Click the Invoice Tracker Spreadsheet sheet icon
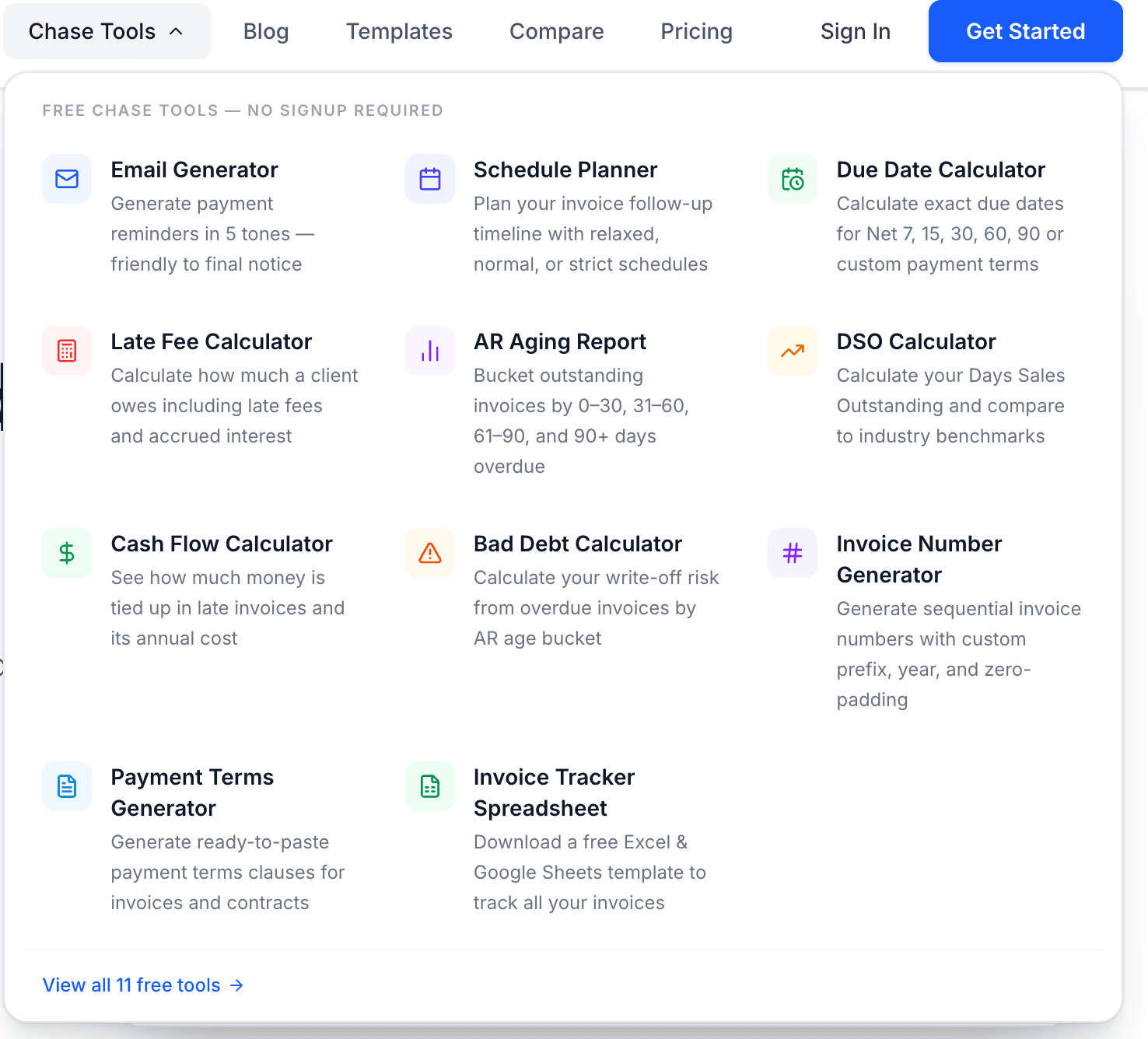1148x1039 pixels. point(430,786)
